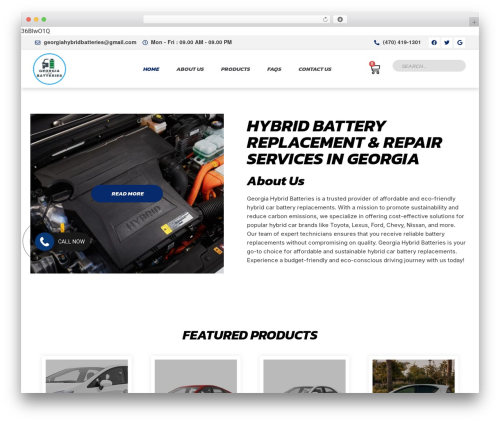Click the Hybrid Battery Replacement headline
The height and width of the screenshot is (423, 500).
coord(344,143)
